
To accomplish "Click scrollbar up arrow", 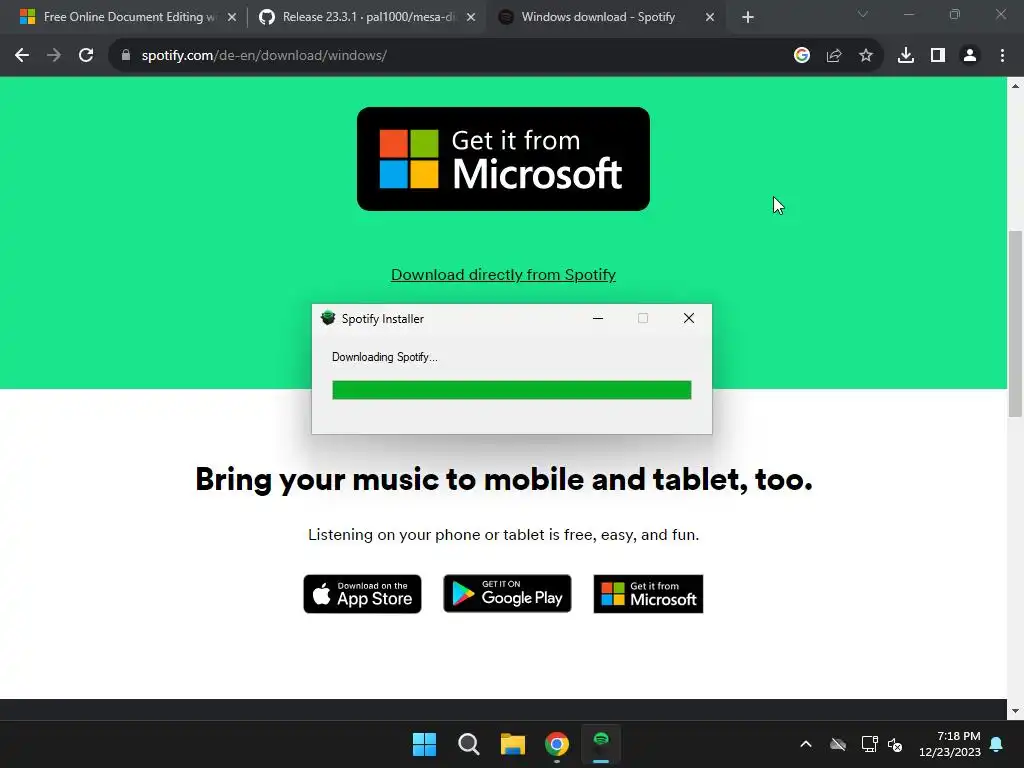I will [1015, 86].
